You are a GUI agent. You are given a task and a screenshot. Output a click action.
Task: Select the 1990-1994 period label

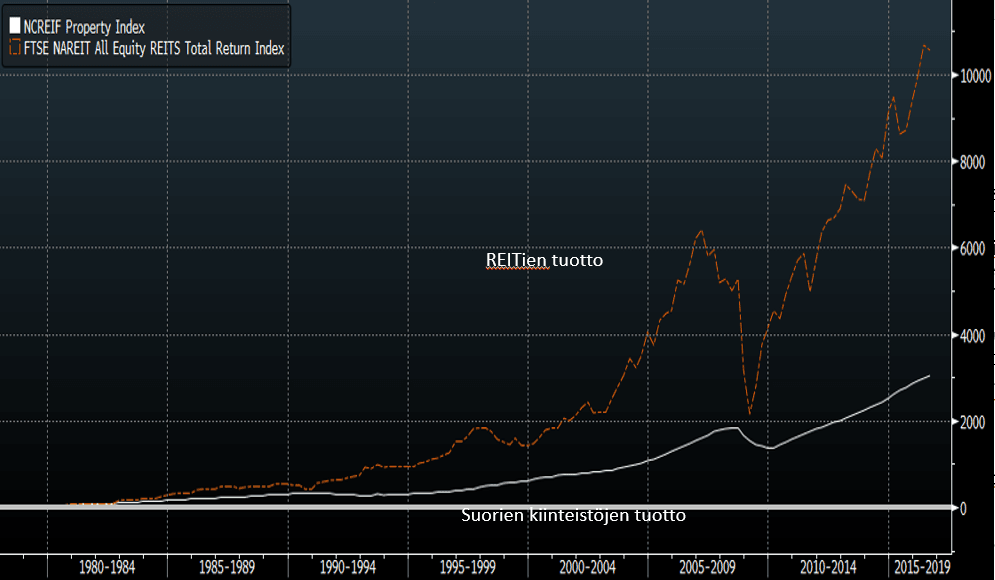(x=347, y=567)
